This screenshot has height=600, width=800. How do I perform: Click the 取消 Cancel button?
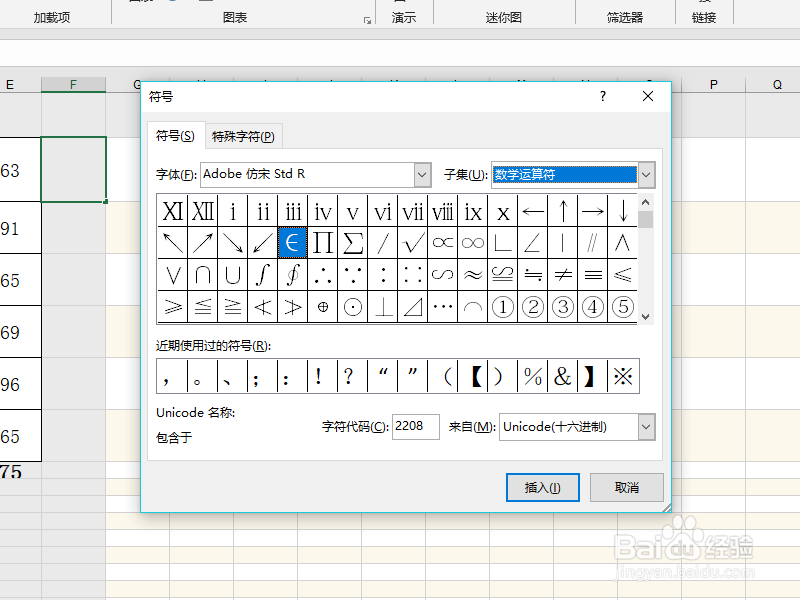coord(626,487)
